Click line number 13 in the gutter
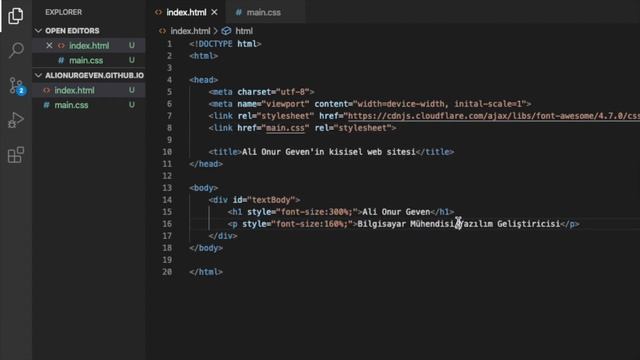 tap(167, 188)
